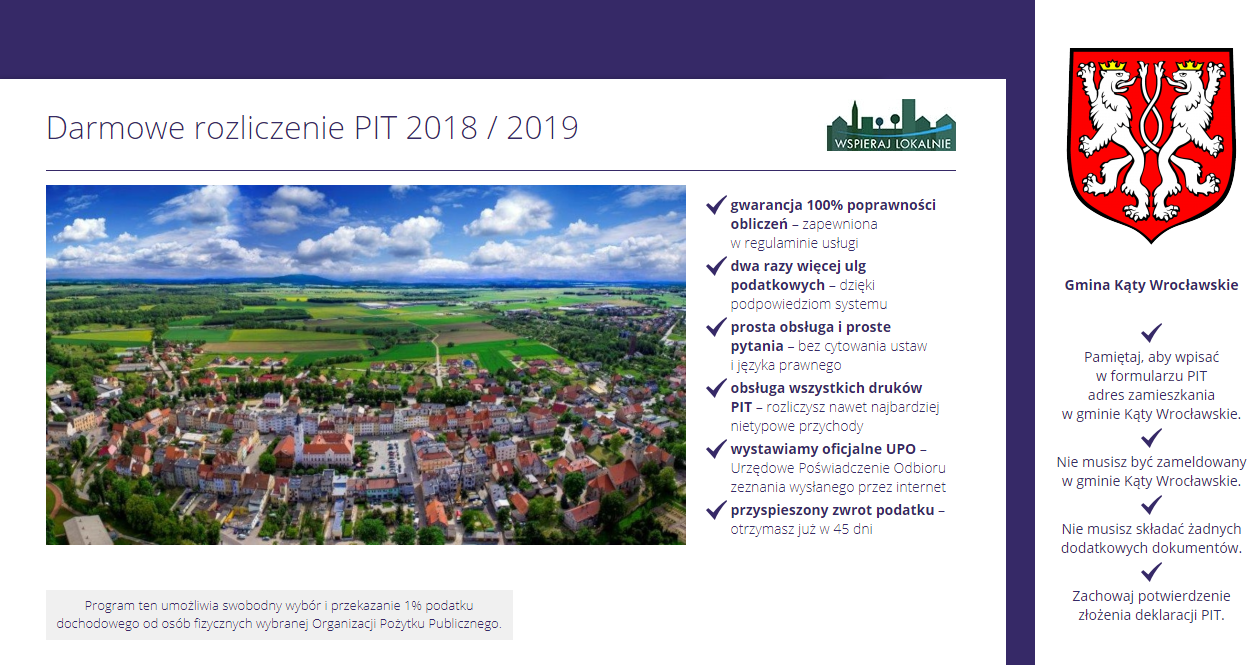Click checkmark above Zachowaj potwierdzenie

click(x=1152, y=571)
